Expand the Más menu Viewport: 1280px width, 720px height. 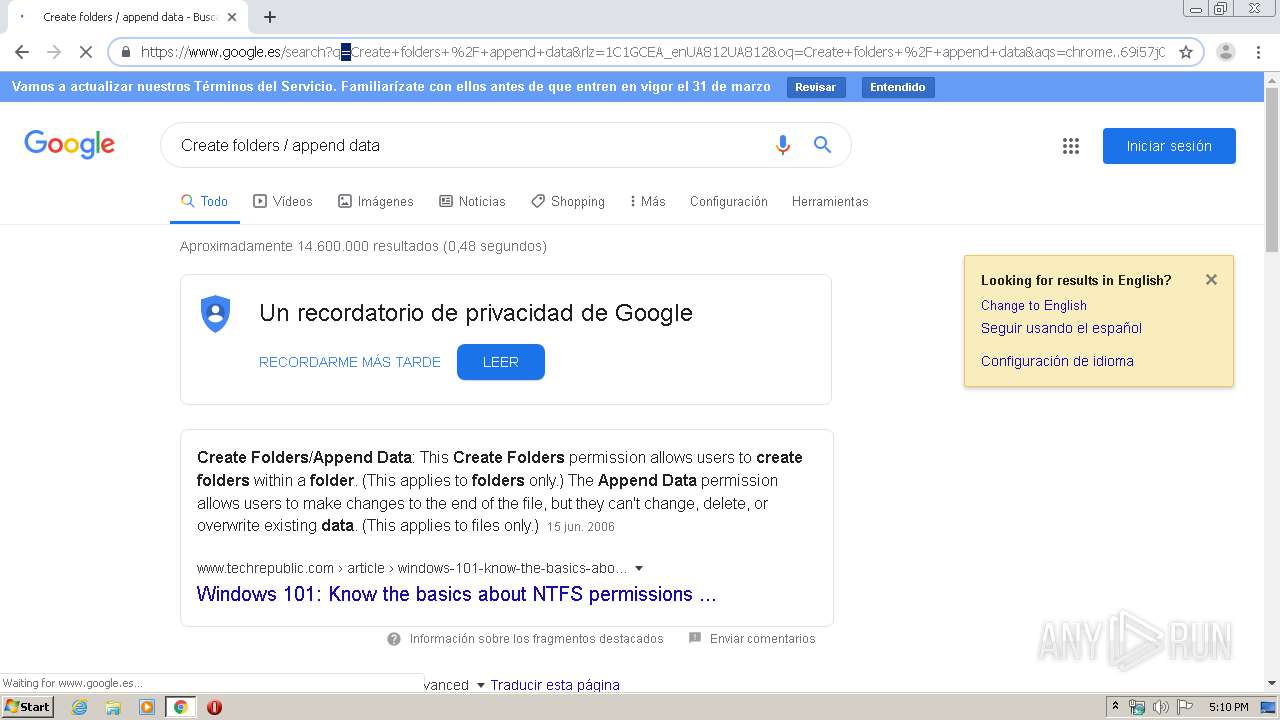tap(648, 201)
